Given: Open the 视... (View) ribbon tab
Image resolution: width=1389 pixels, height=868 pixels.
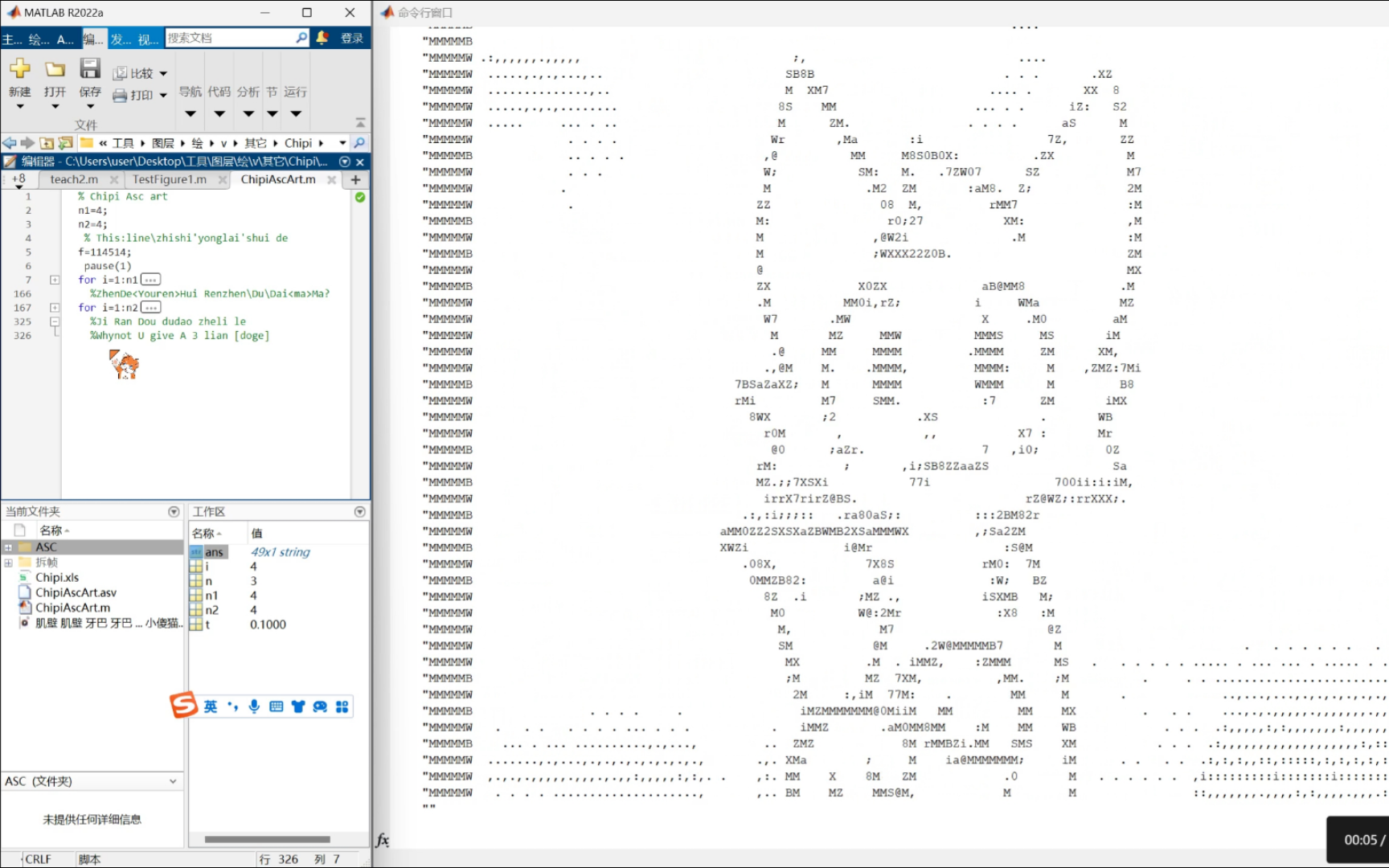Looking at the screenshot, I should click(x=148, y=39).
